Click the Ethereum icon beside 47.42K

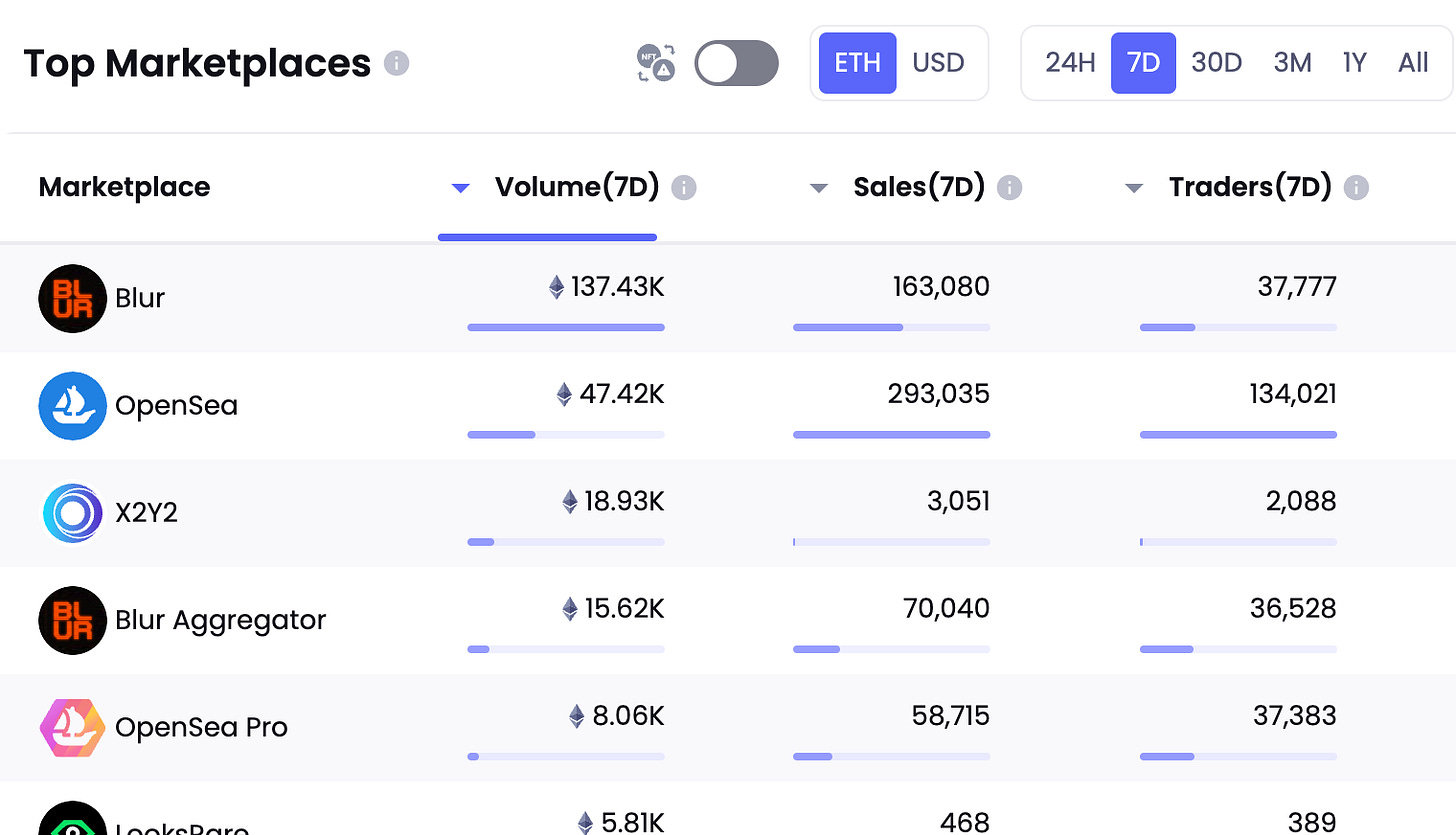click(565, 394)
